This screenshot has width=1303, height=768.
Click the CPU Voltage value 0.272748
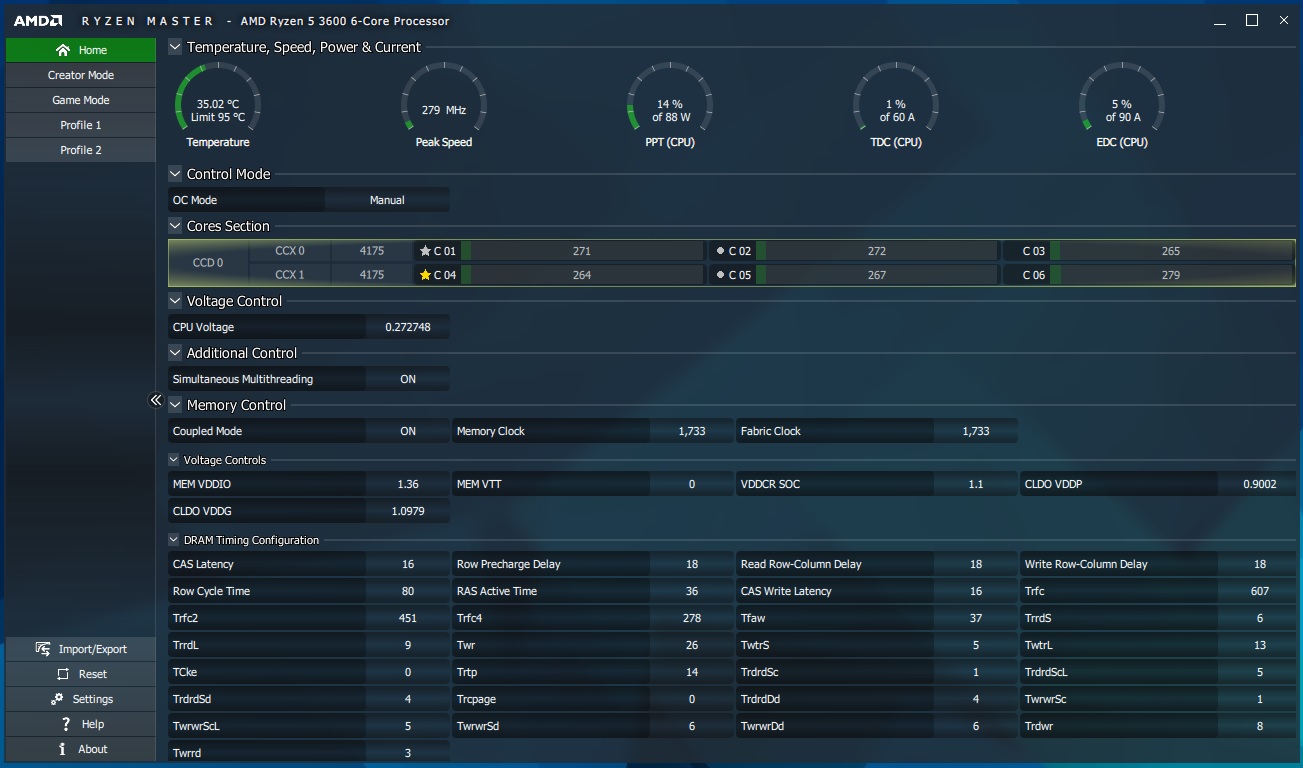[408, 327]
